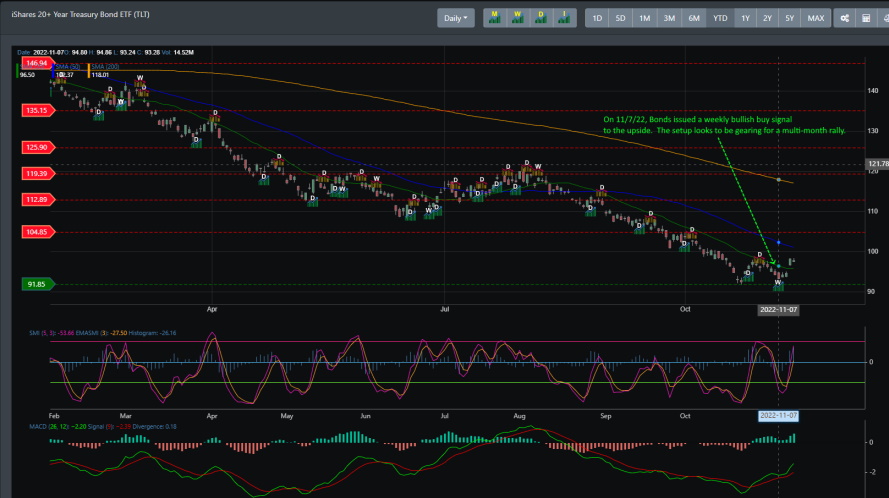Select the 1D time range
Screen dimensions: 889x498
tap(597, 18)
